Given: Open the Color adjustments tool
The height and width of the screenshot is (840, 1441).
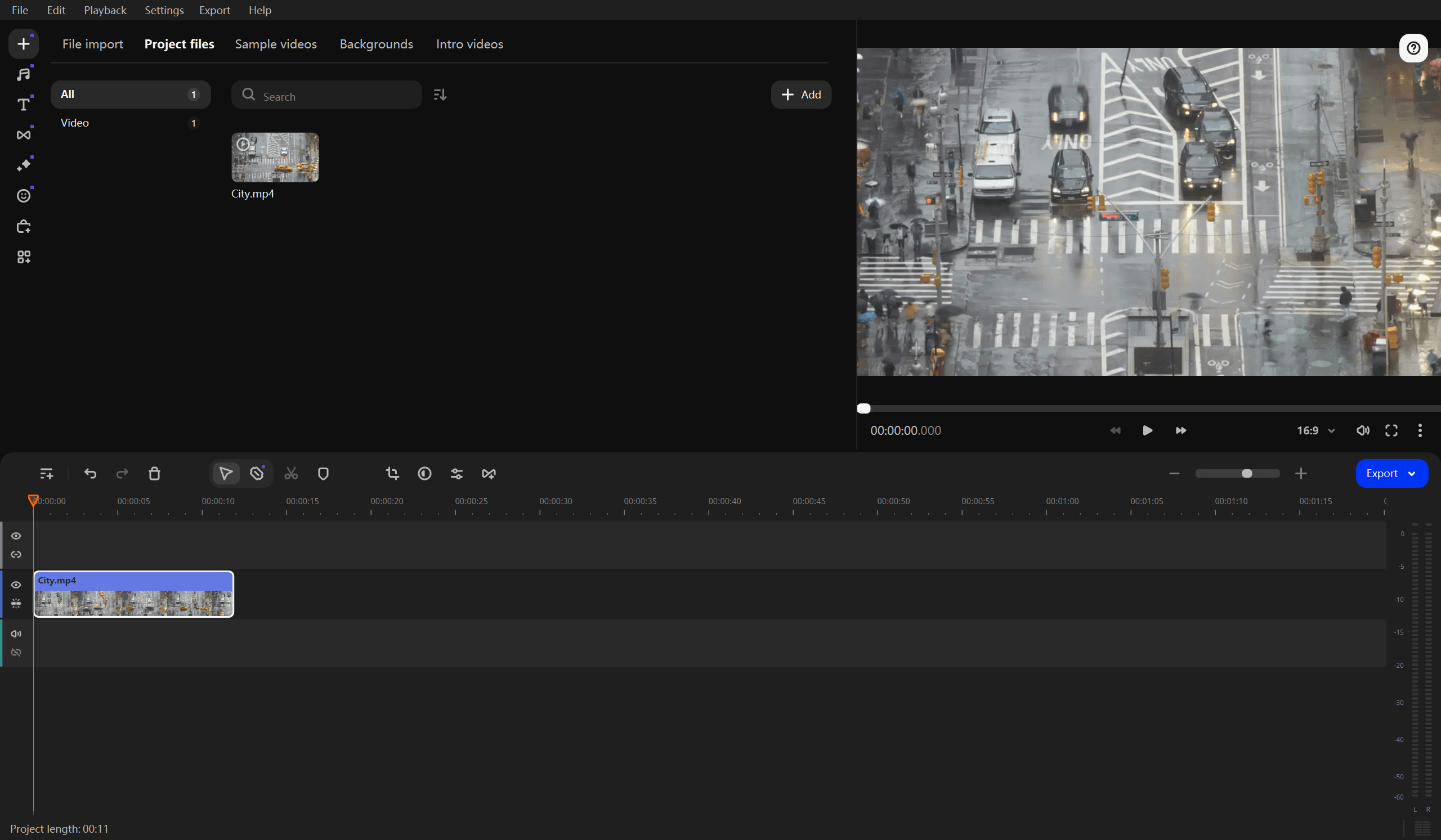Looking at the screenshot, I should point(424,473).
